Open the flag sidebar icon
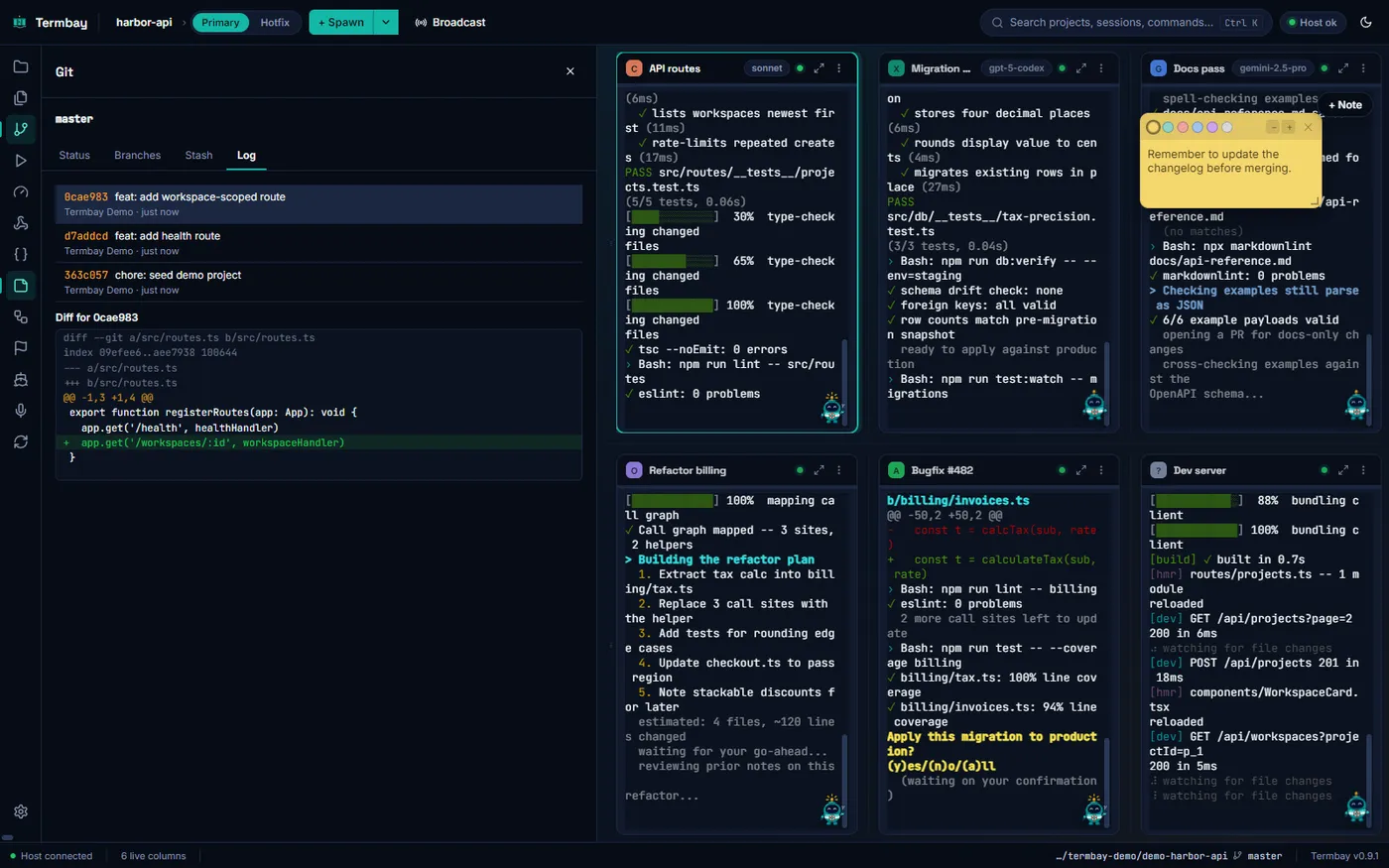This screenshot has height=868, width=1389. [x=21, y=348]
